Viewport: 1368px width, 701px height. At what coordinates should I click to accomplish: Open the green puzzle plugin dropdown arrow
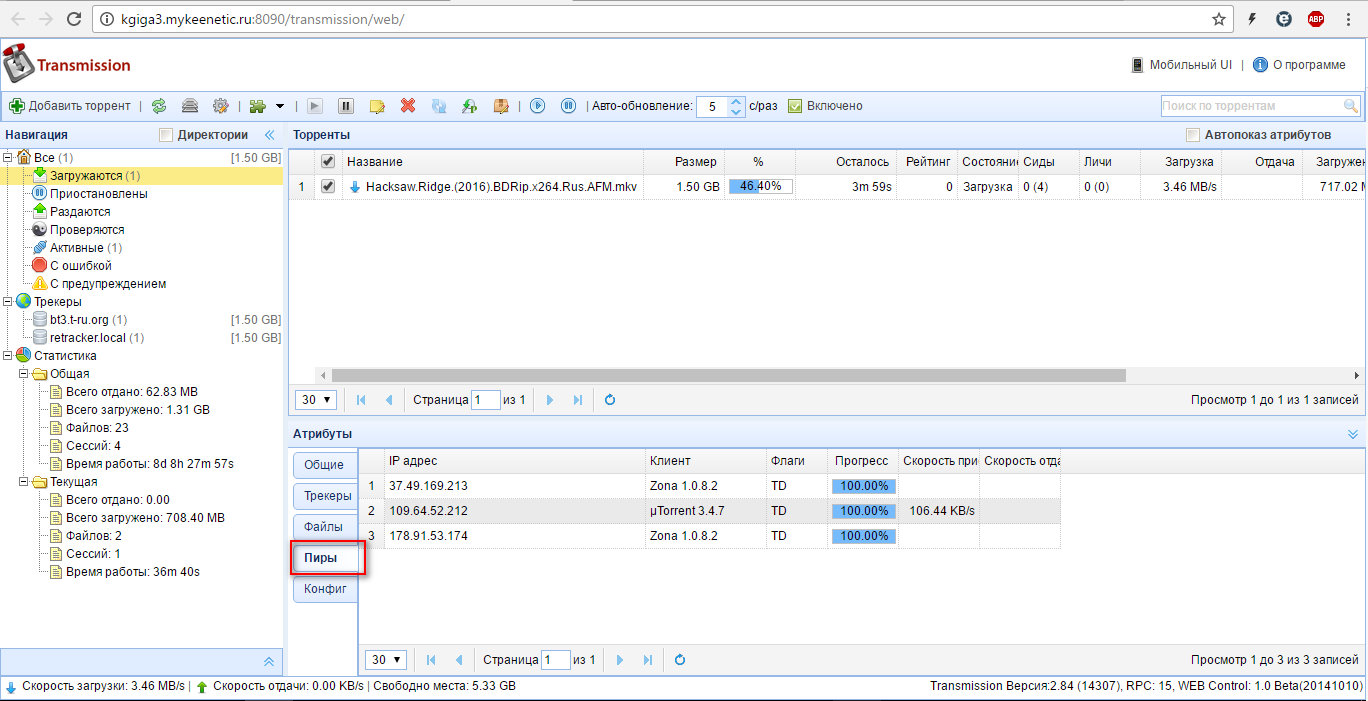(280, 106)
